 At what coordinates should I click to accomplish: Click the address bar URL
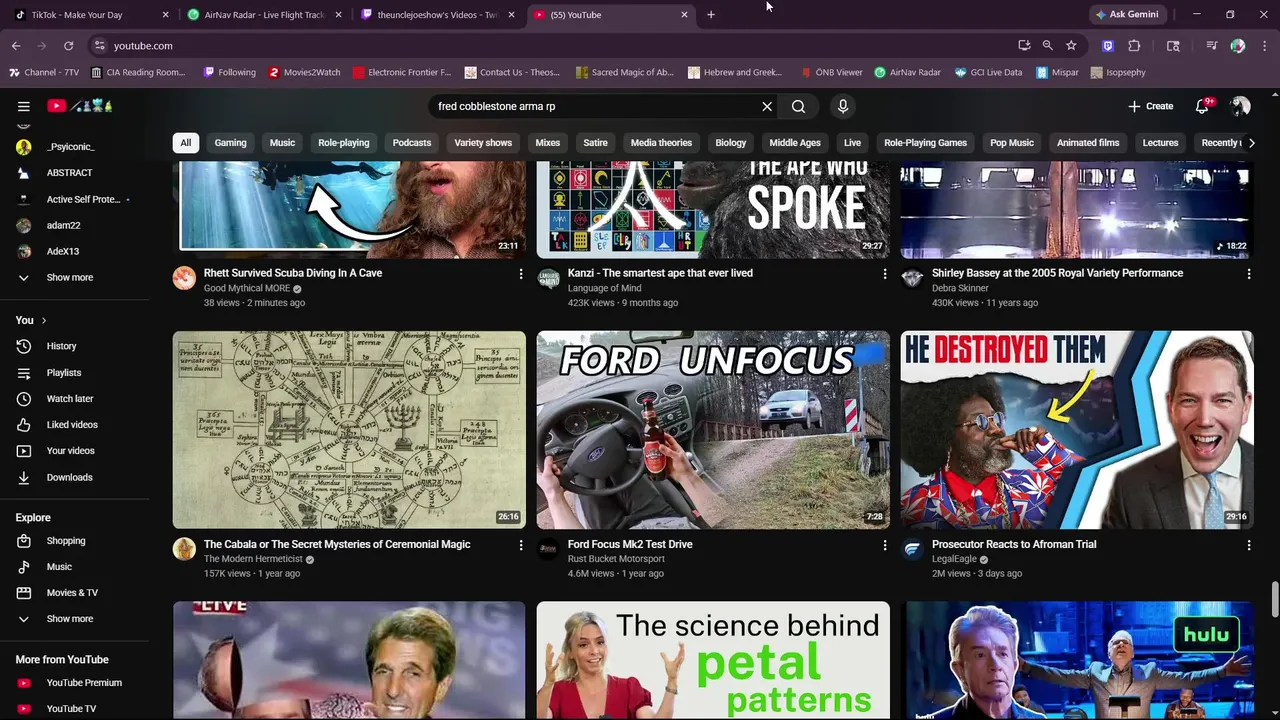[x=143, y=46]
